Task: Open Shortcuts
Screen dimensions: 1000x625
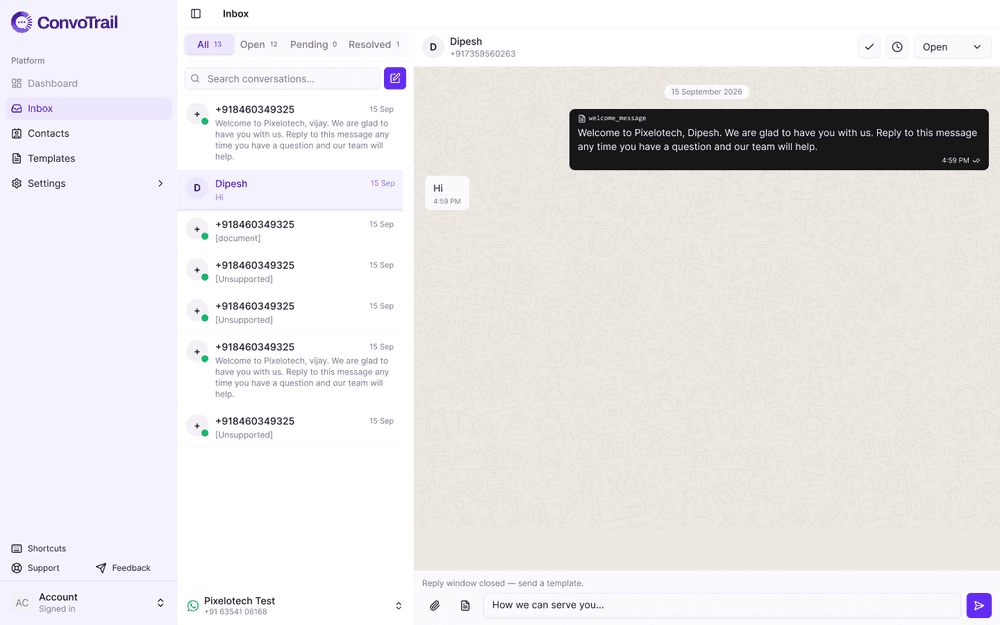Action: tap(39, 548)
